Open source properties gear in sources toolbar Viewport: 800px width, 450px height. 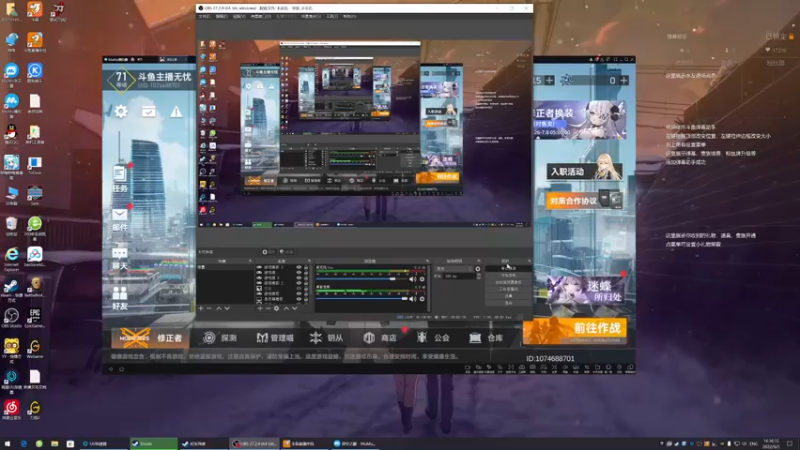tap(277, 308)
